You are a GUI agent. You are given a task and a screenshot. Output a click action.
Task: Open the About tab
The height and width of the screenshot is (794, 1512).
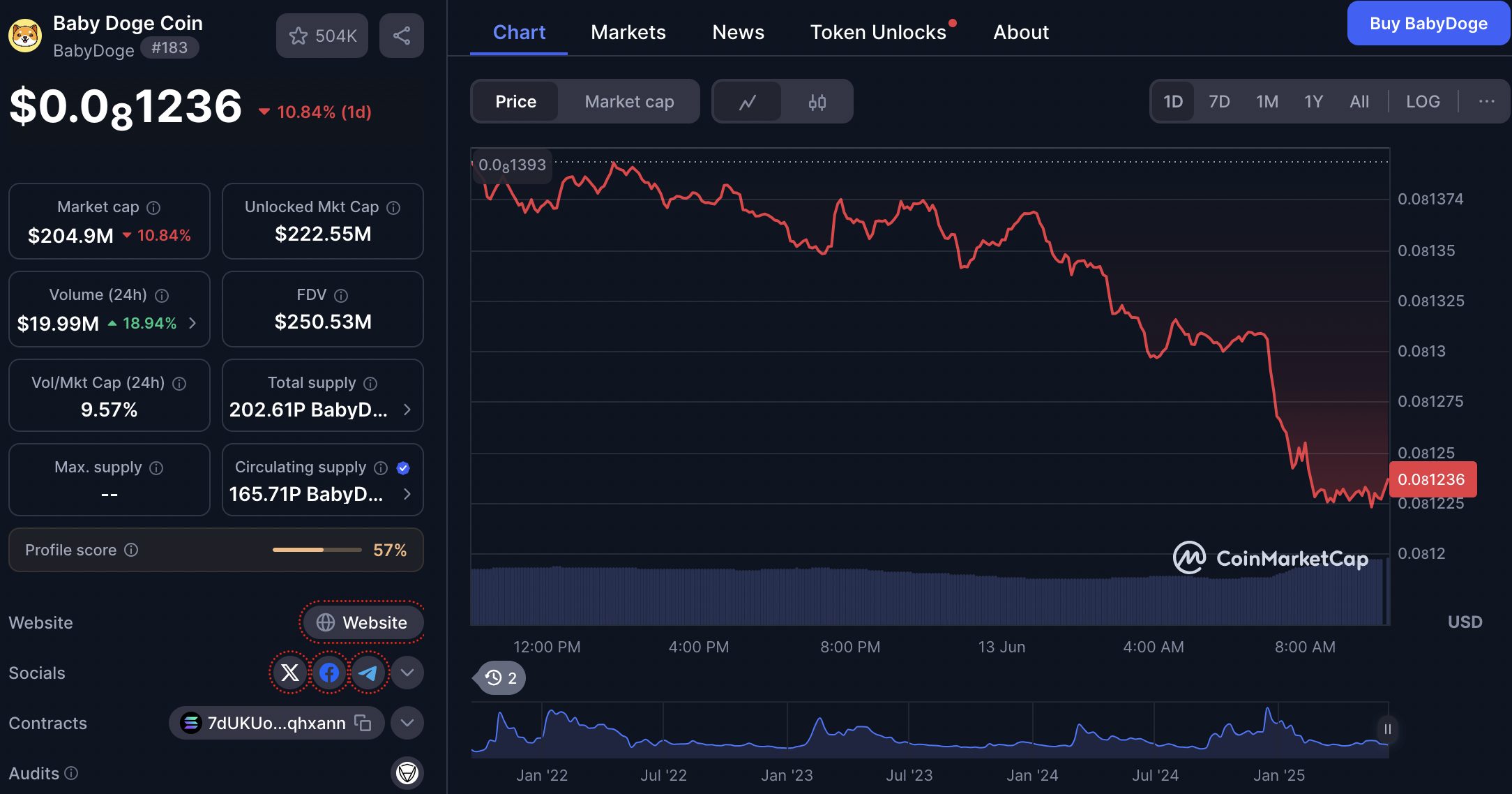point(1021,32)
